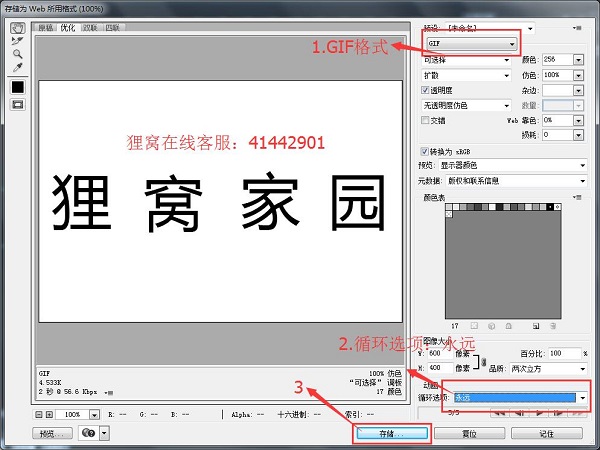
Task: Click the zoom in plus icon
Action: pyautogui.click(x=49, y=414)
